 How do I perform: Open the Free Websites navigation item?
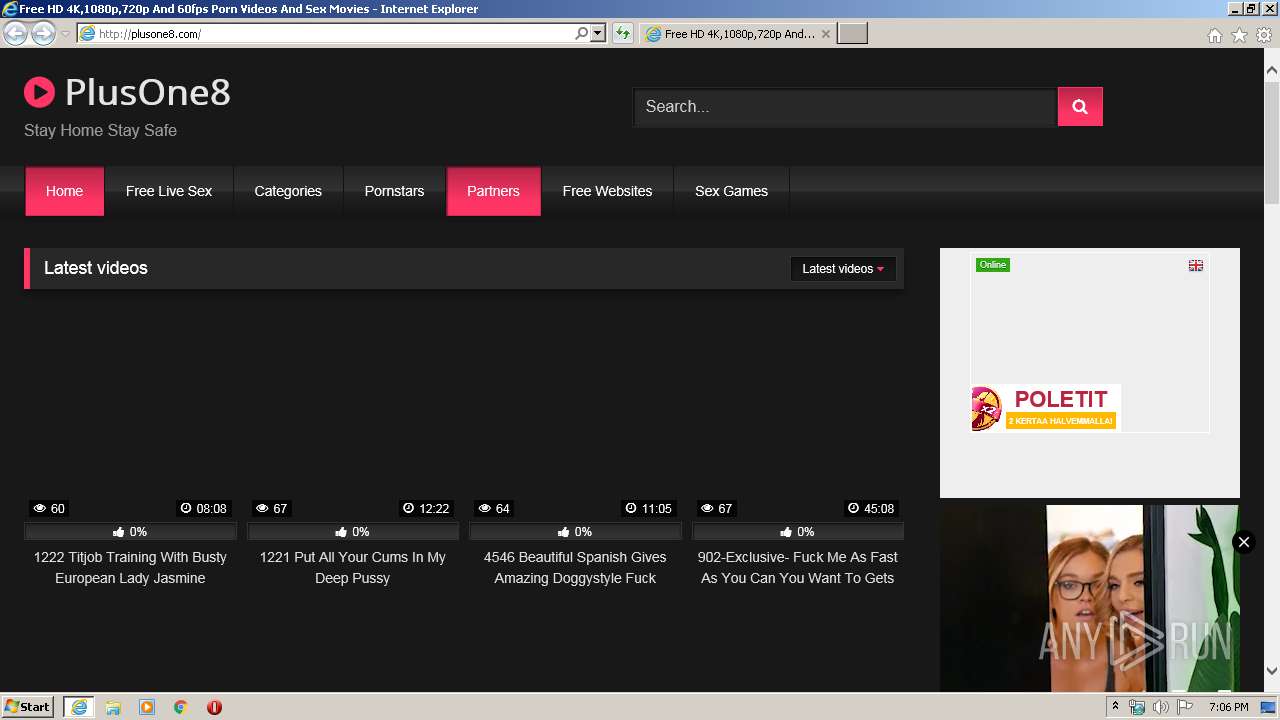pyautogui.click(x=607, y=191)
